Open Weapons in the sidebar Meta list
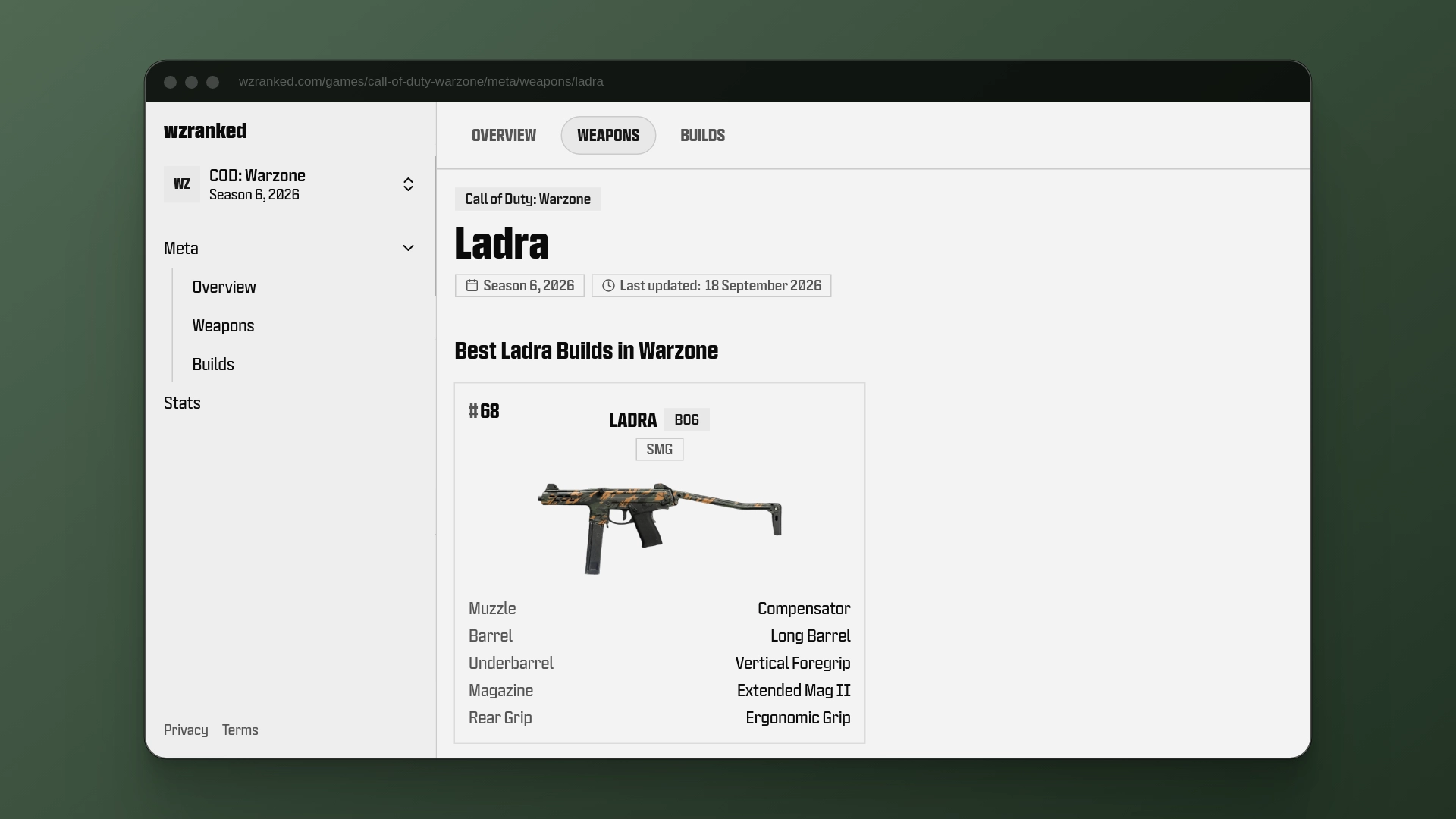The height and width of the screenshot is (819, 1456). point(223,325)
